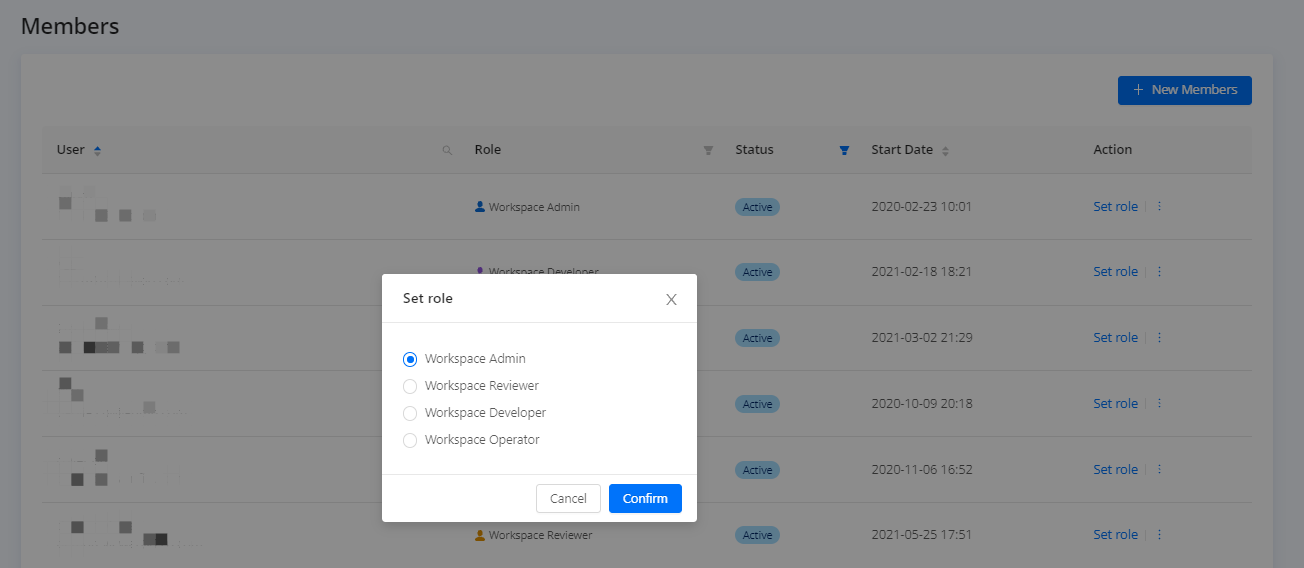Image resolution: width=1304 pixels, height=568 pixels.
Task: Click the New Members button
Action: tap(1184, 90)
